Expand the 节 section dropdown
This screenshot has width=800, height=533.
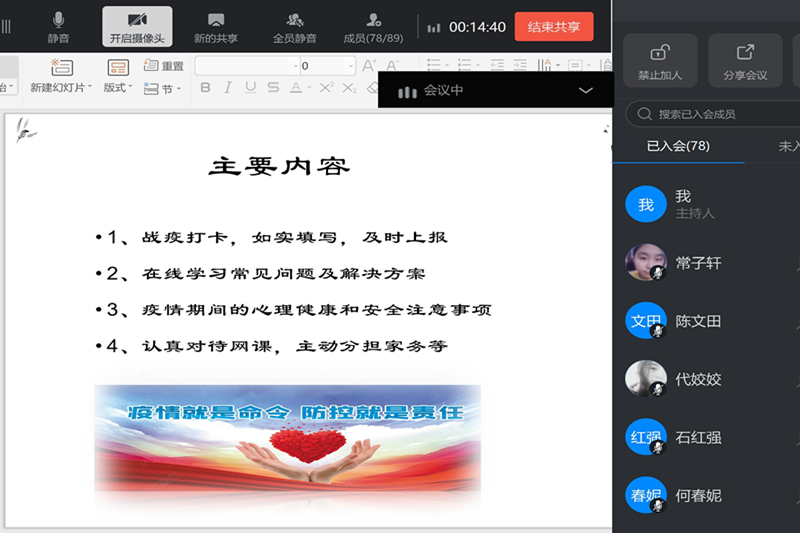point(166,88)
